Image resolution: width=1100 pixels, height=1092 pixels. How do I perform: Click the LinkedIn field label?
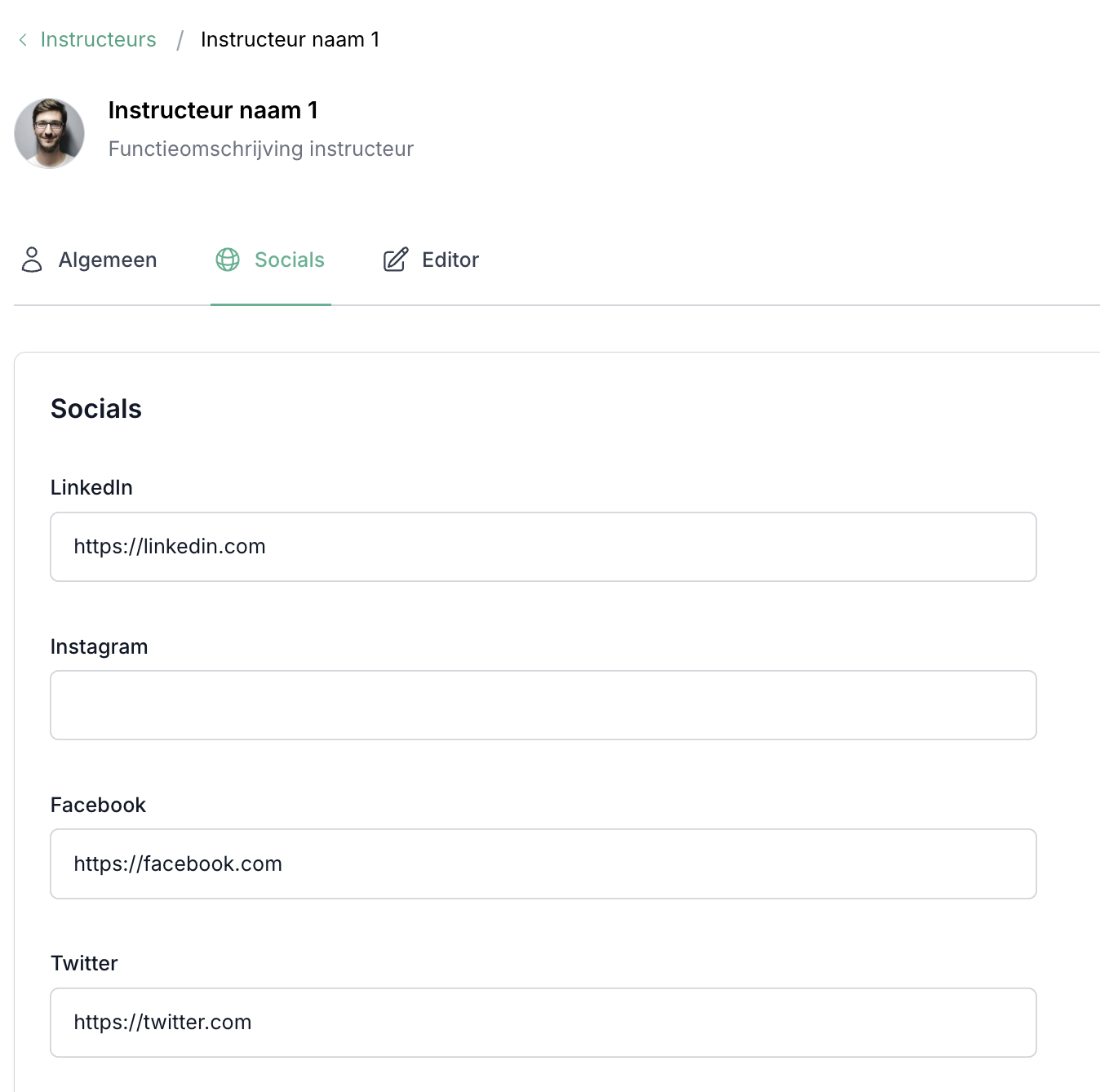[x=91, y=487]
